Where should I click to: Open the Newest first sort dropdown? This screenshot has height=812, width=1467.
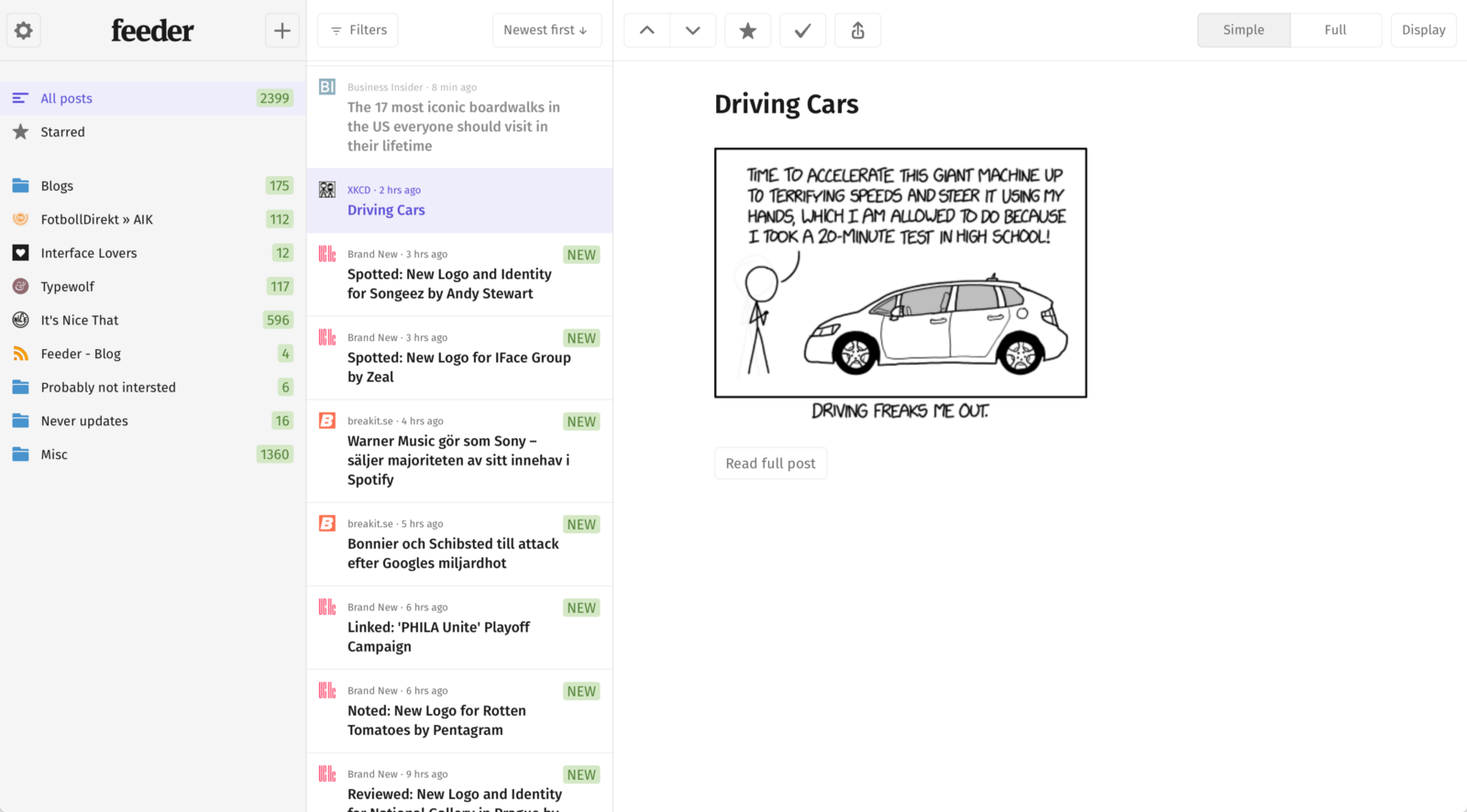coord(546,30)
